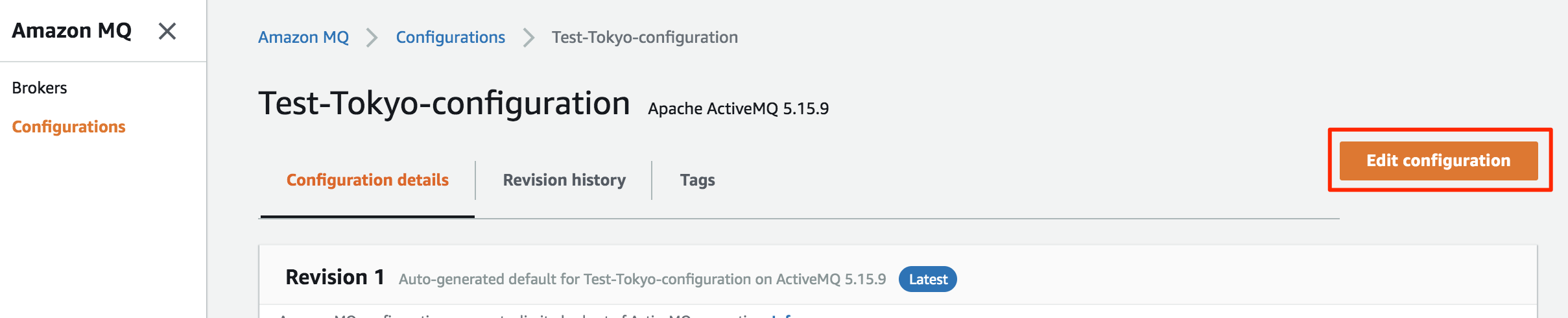Image resolution: width=1568 pixels, height=318 pixels.
Task: Switch to the Tags tab
Action: (x=697, y=180)
